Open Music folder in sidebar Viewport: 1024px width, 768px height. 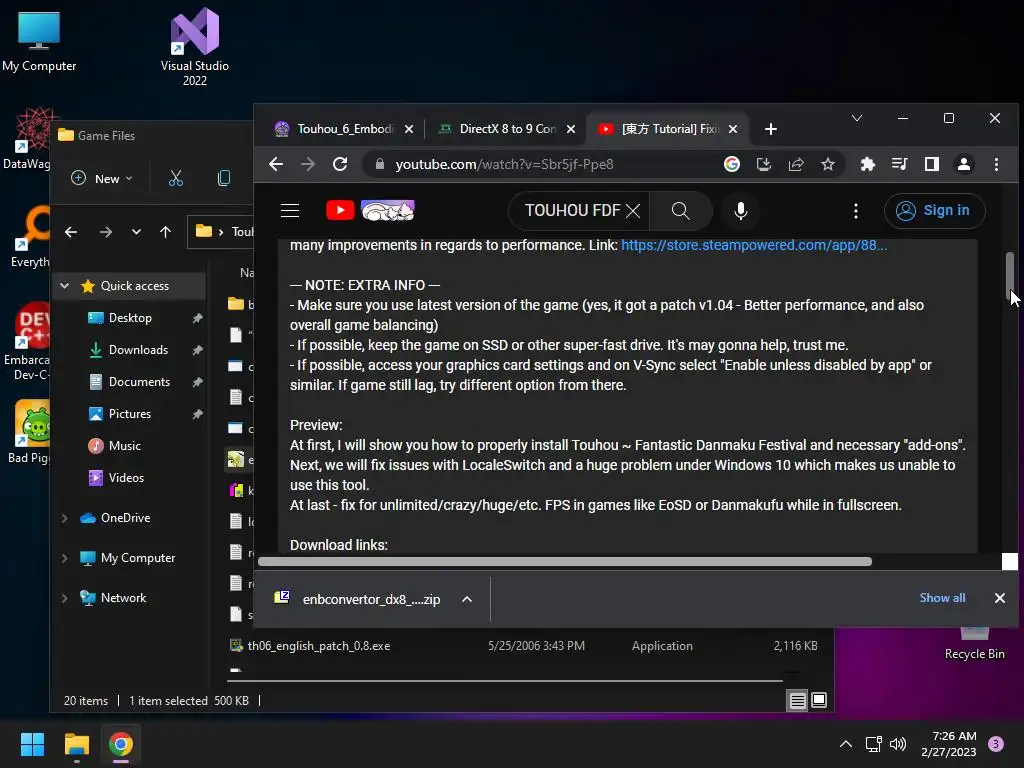[x=124, y=445]
